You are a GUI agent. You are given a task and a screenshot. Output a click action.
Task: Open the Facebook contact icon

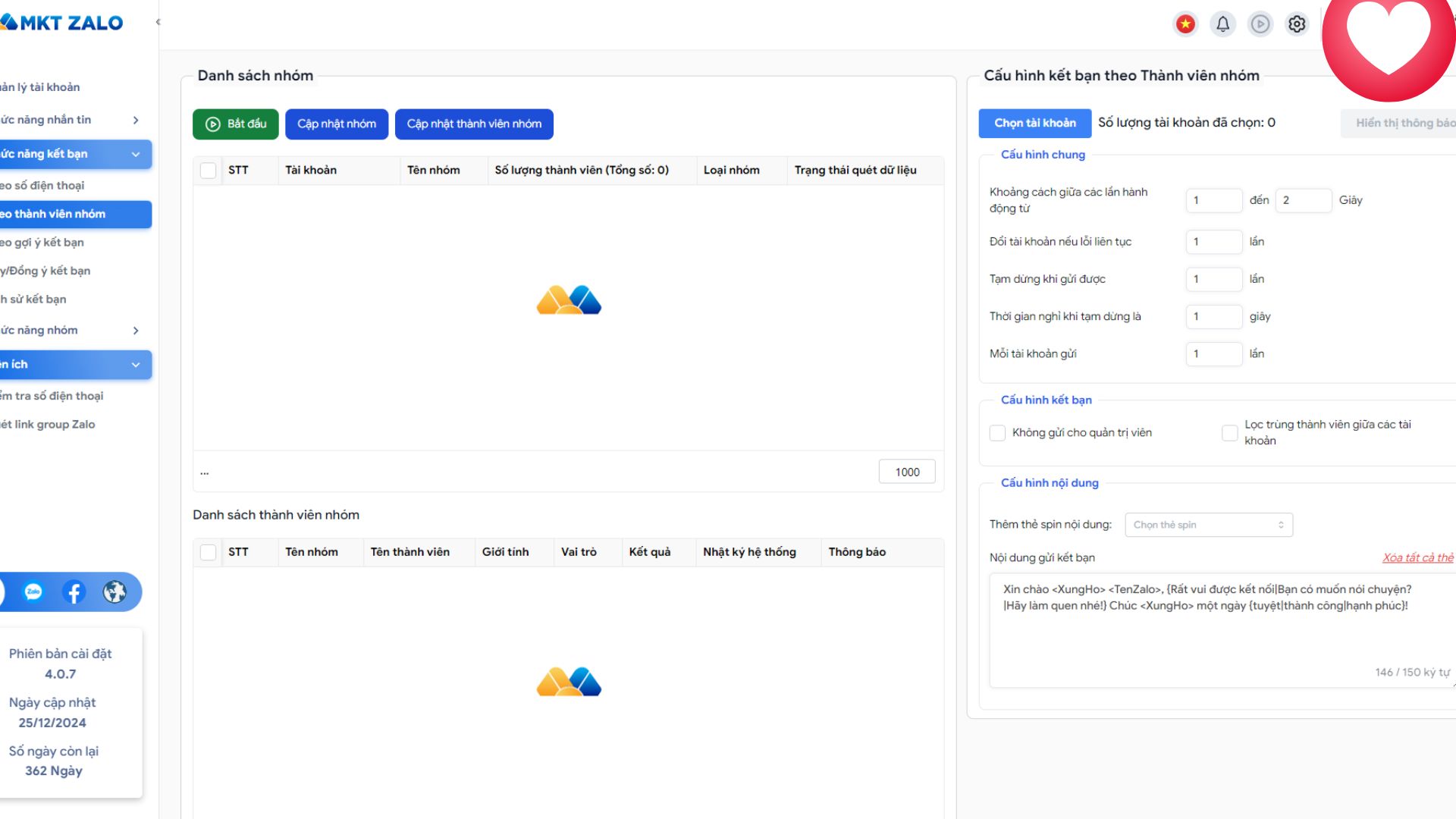[x=74, y=592]
